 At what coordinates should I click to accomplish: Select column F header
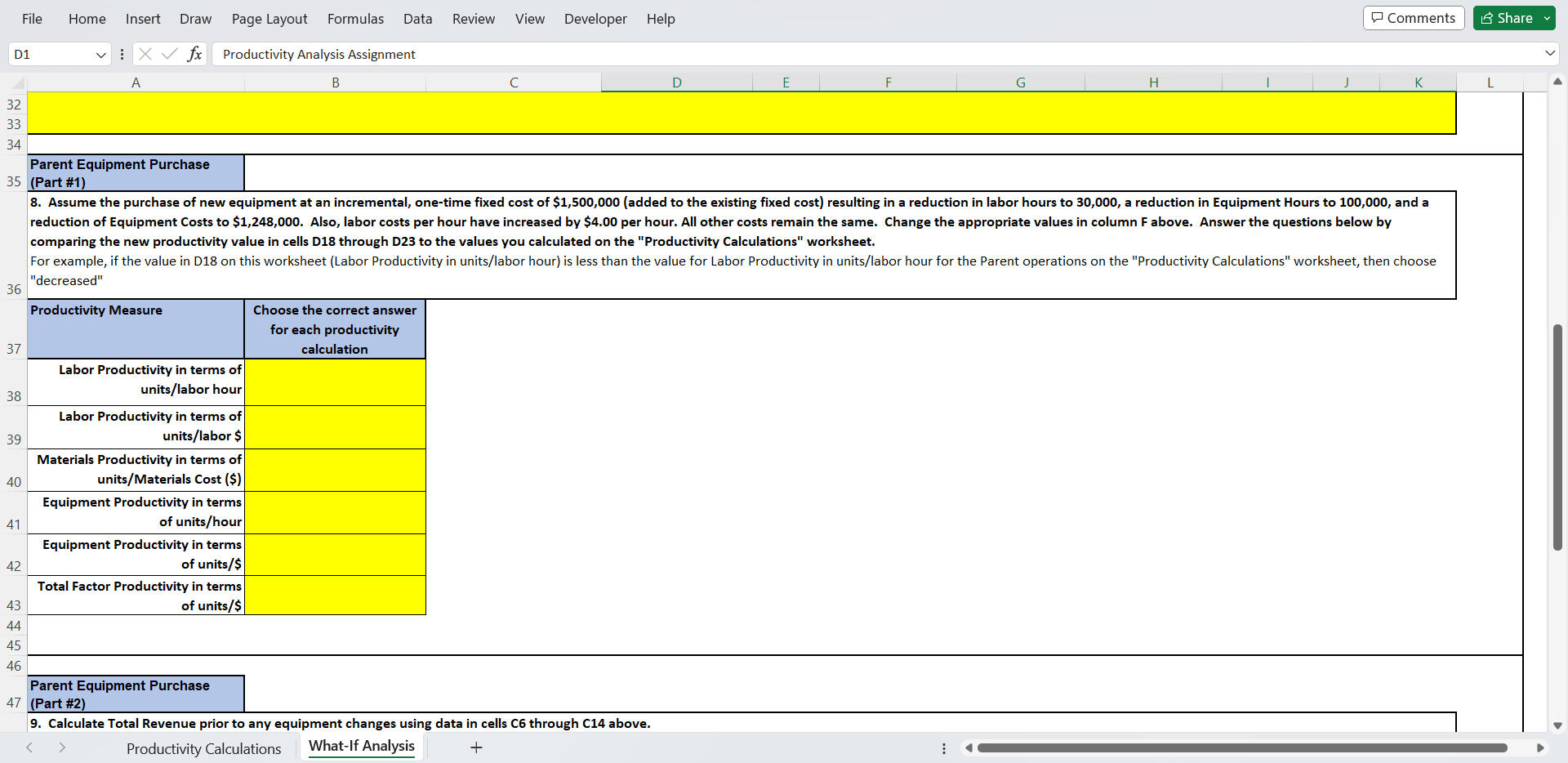point(888,82)
